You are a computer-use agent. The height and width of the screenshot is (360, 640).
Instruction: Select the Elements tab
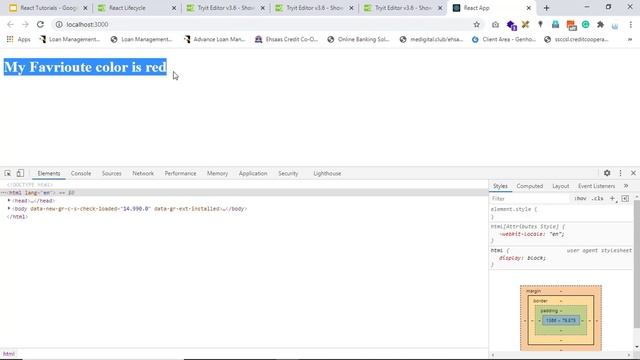[x=49, y=173]
